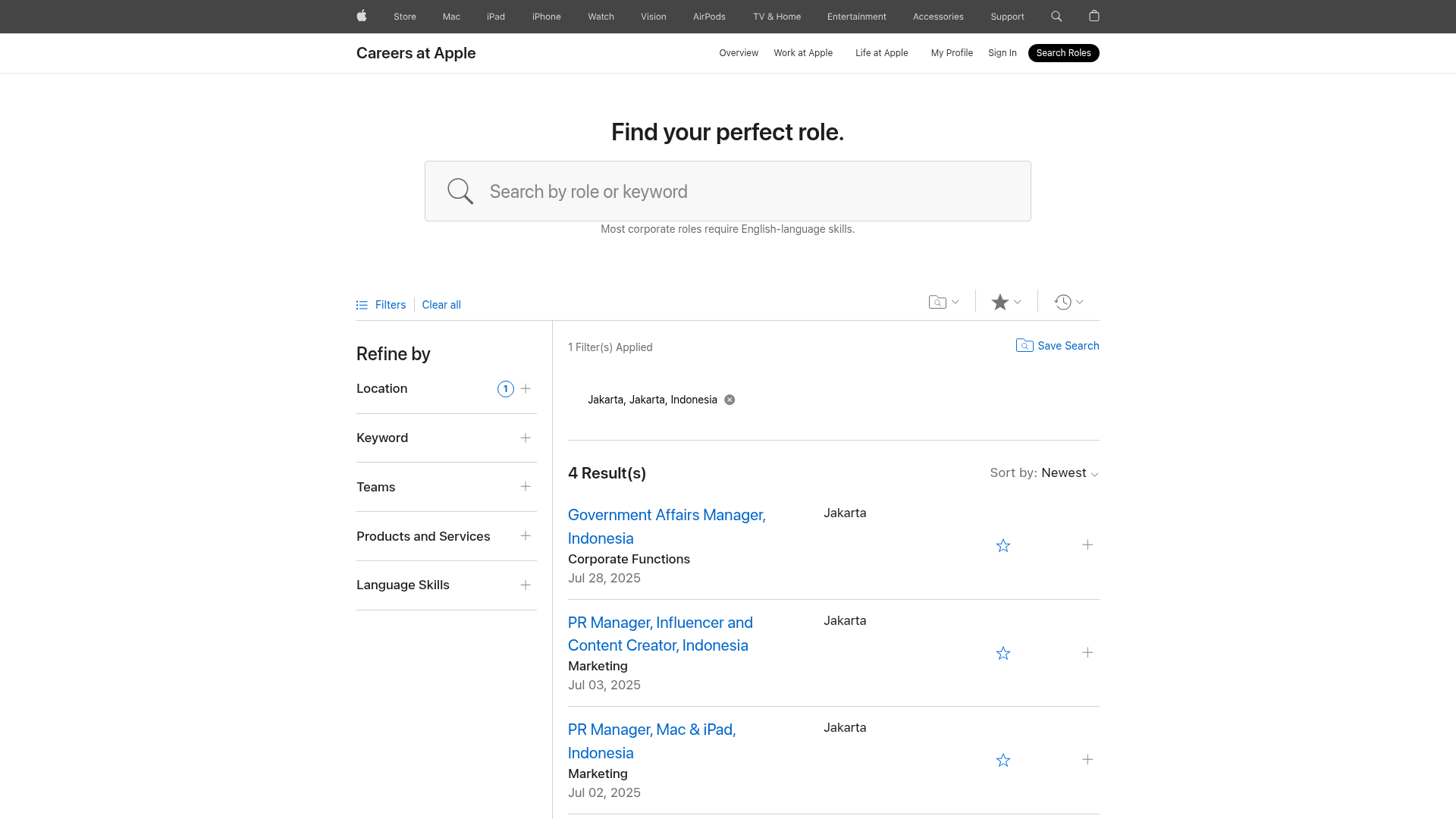Open the search magnifier in top nav
This screenshot has width=1456, height=819.
(1056, 16)
